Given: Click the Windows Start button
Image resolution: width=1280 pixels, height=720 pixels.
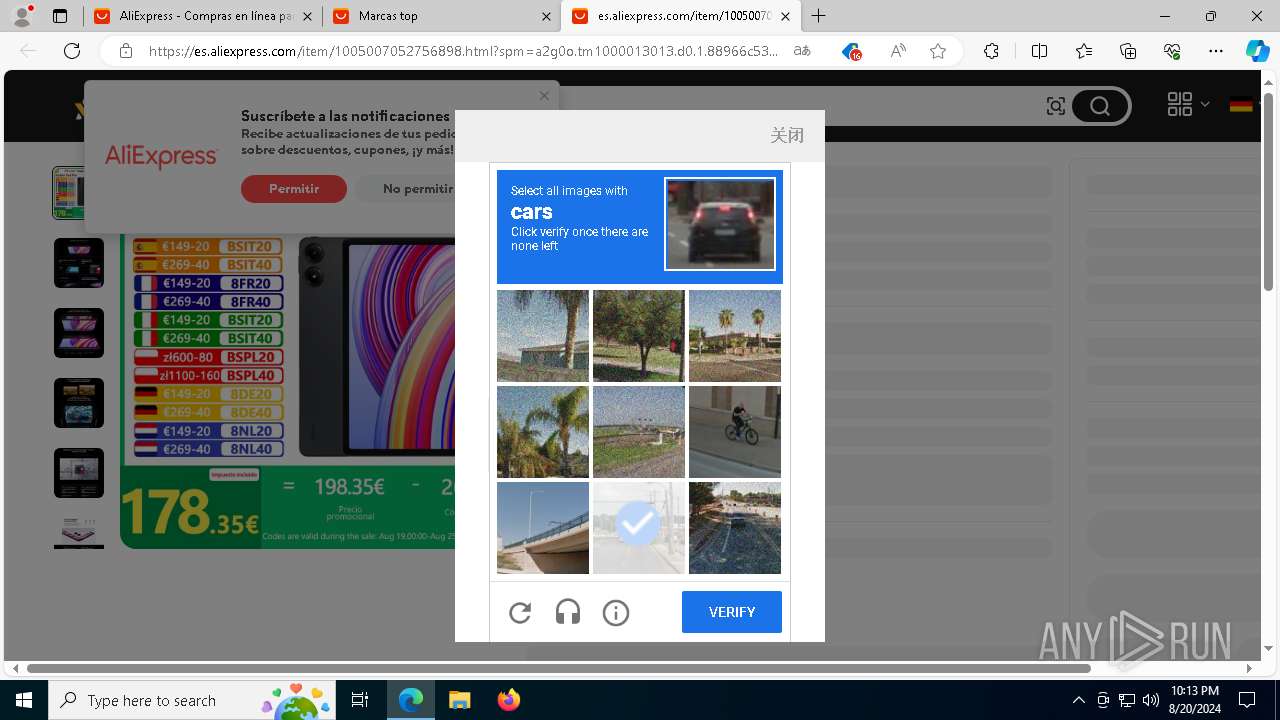Looking at the screenshot, I should coord(24,700).
